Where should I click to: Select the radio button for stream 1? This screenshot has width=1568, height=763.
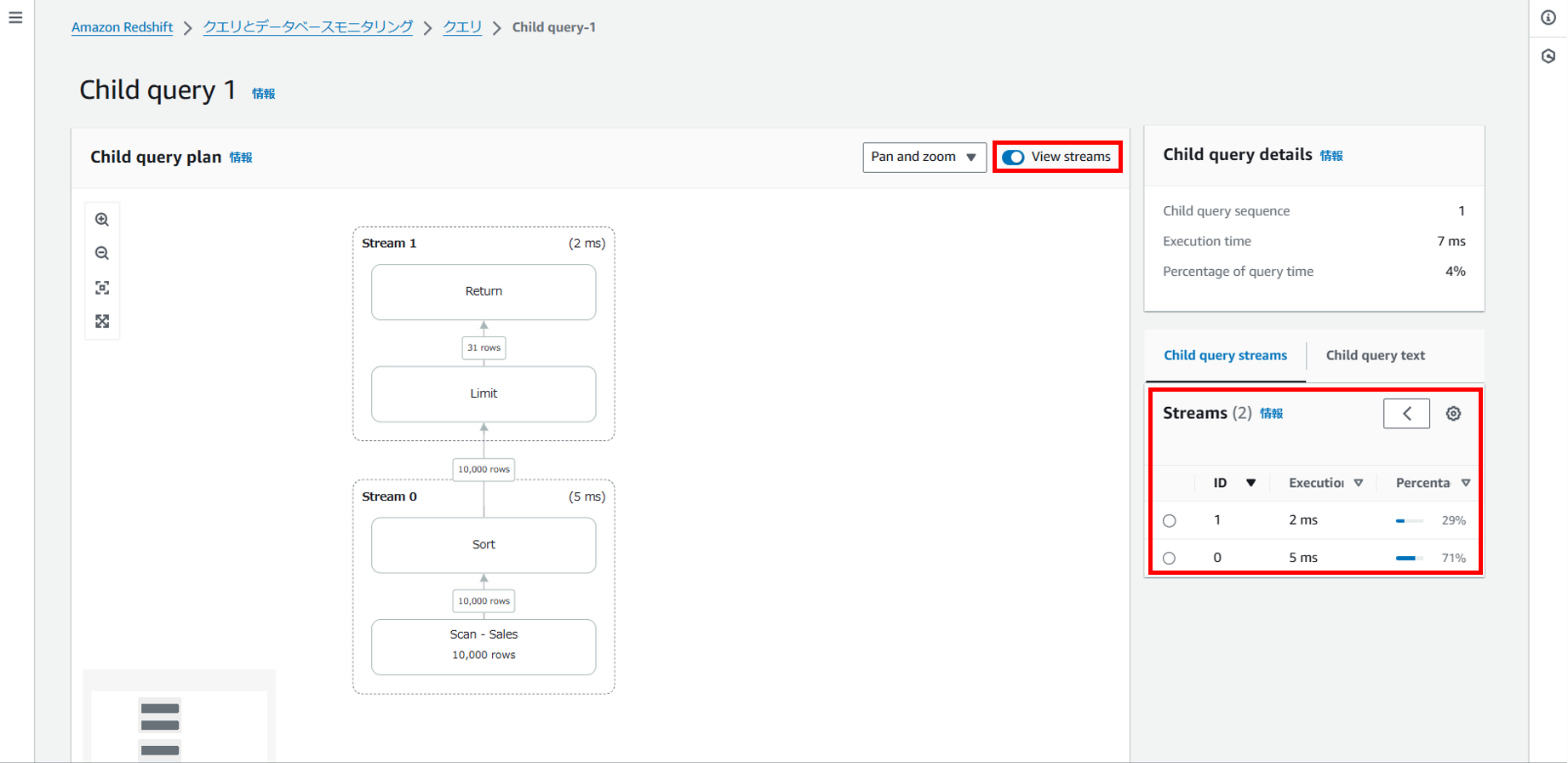tap(1170, 520)
